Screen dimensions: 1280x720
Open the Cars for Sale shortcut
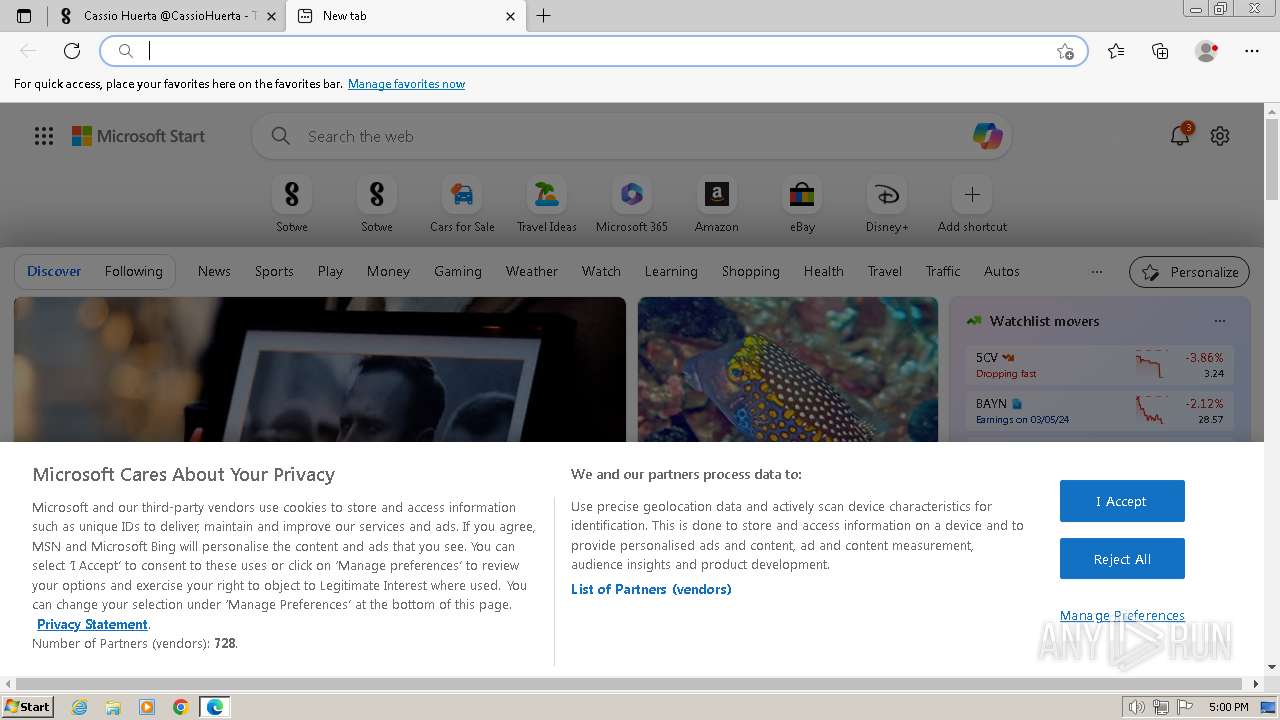point(462,203)
